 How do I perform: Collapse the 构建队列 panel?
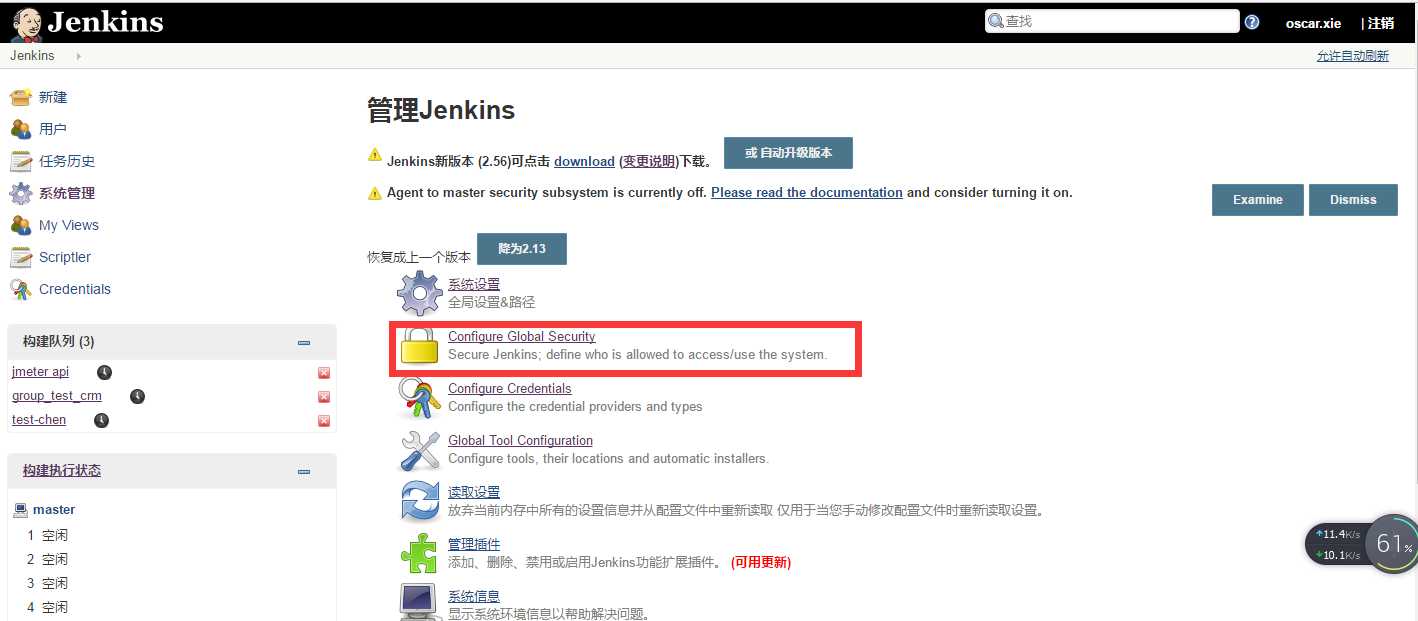point(304,343)
